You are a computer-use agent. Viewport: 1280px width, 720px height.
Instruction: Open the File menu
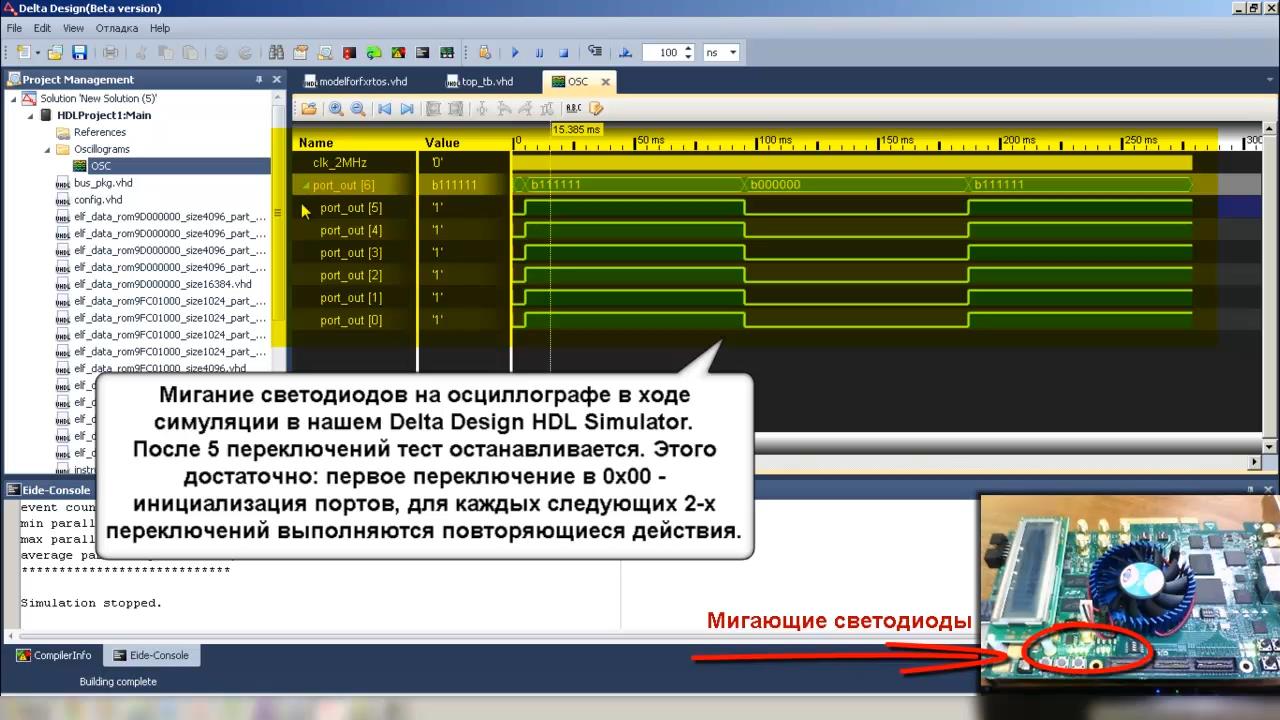(14, 28)
